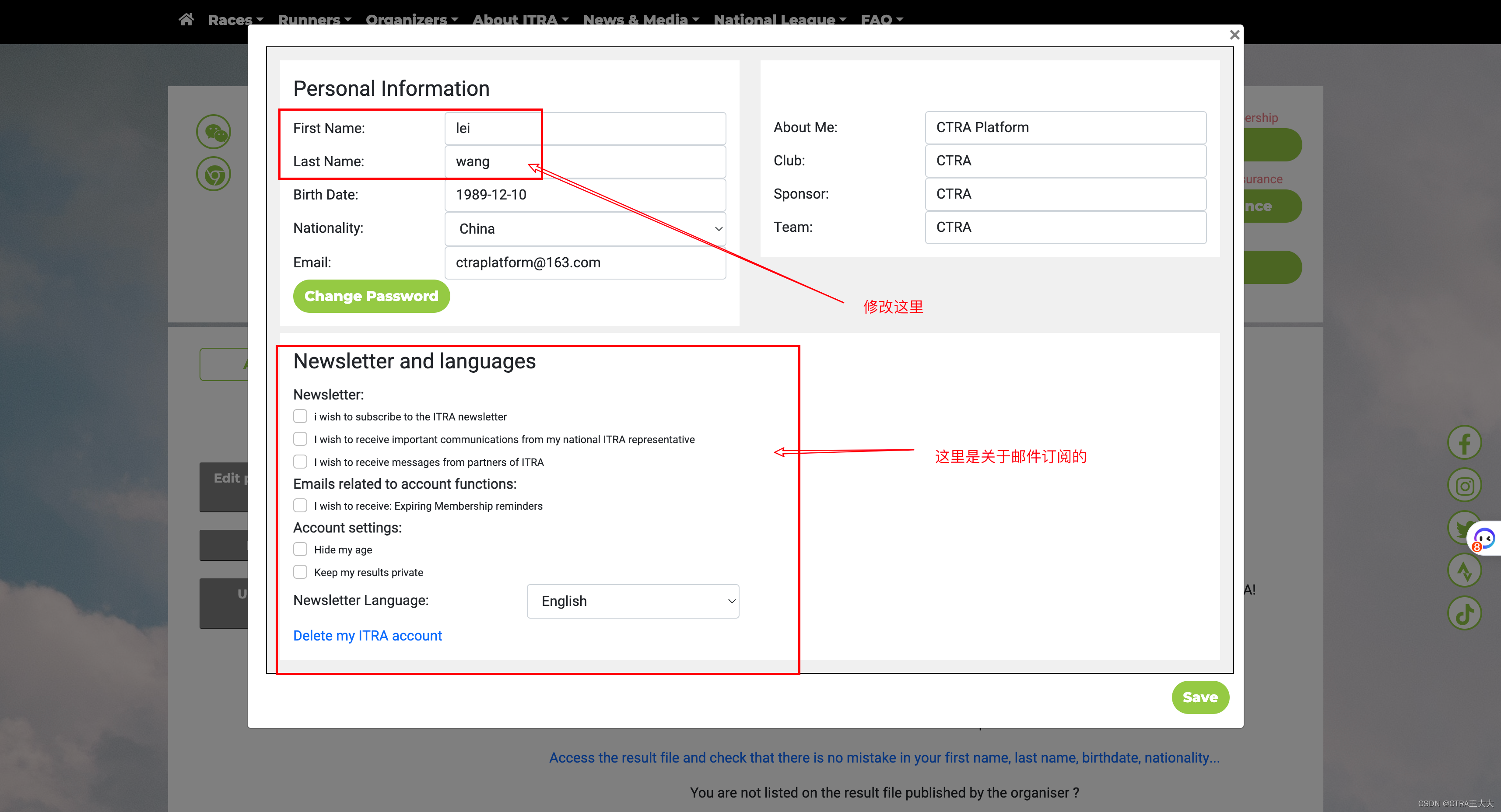Click Delete my ITRA account link

click(367, 636)
